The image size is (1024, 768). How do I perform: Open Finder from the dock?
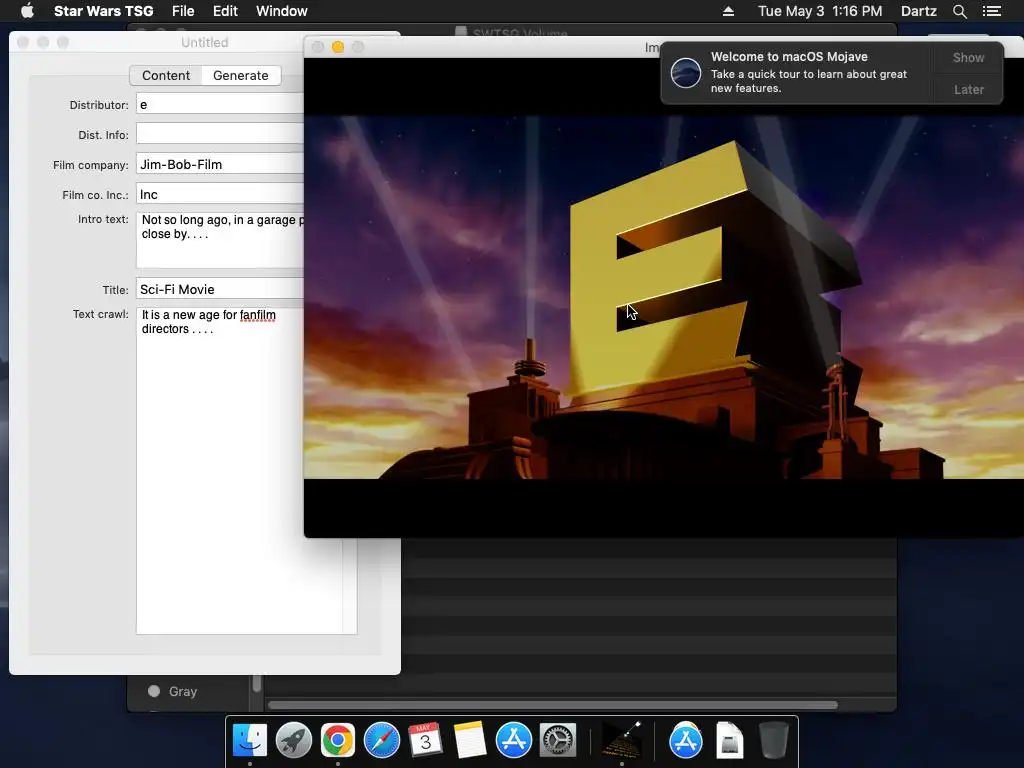click(249, 741)
